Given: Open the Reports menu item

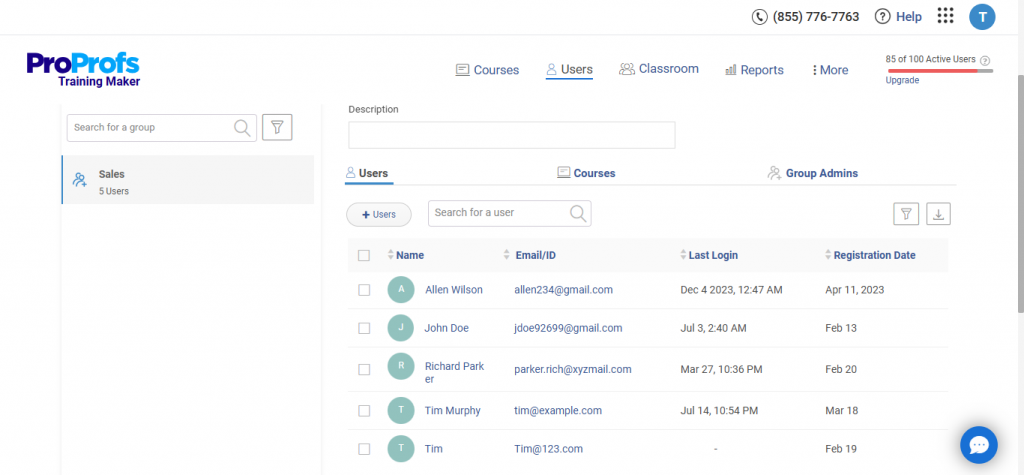Looking at the screenshot, I should pos(754,70).
